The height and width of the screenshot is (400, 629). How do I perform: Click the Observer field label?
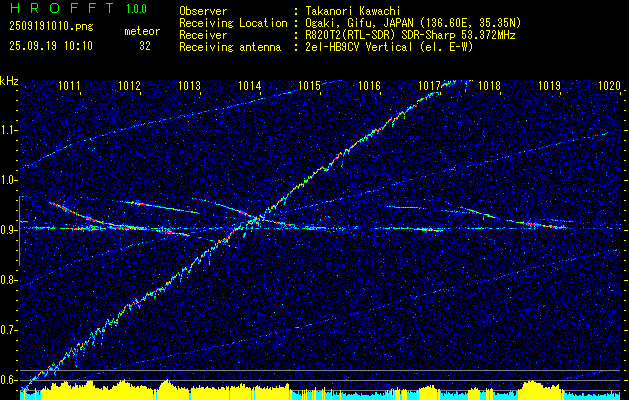point(203,11)
